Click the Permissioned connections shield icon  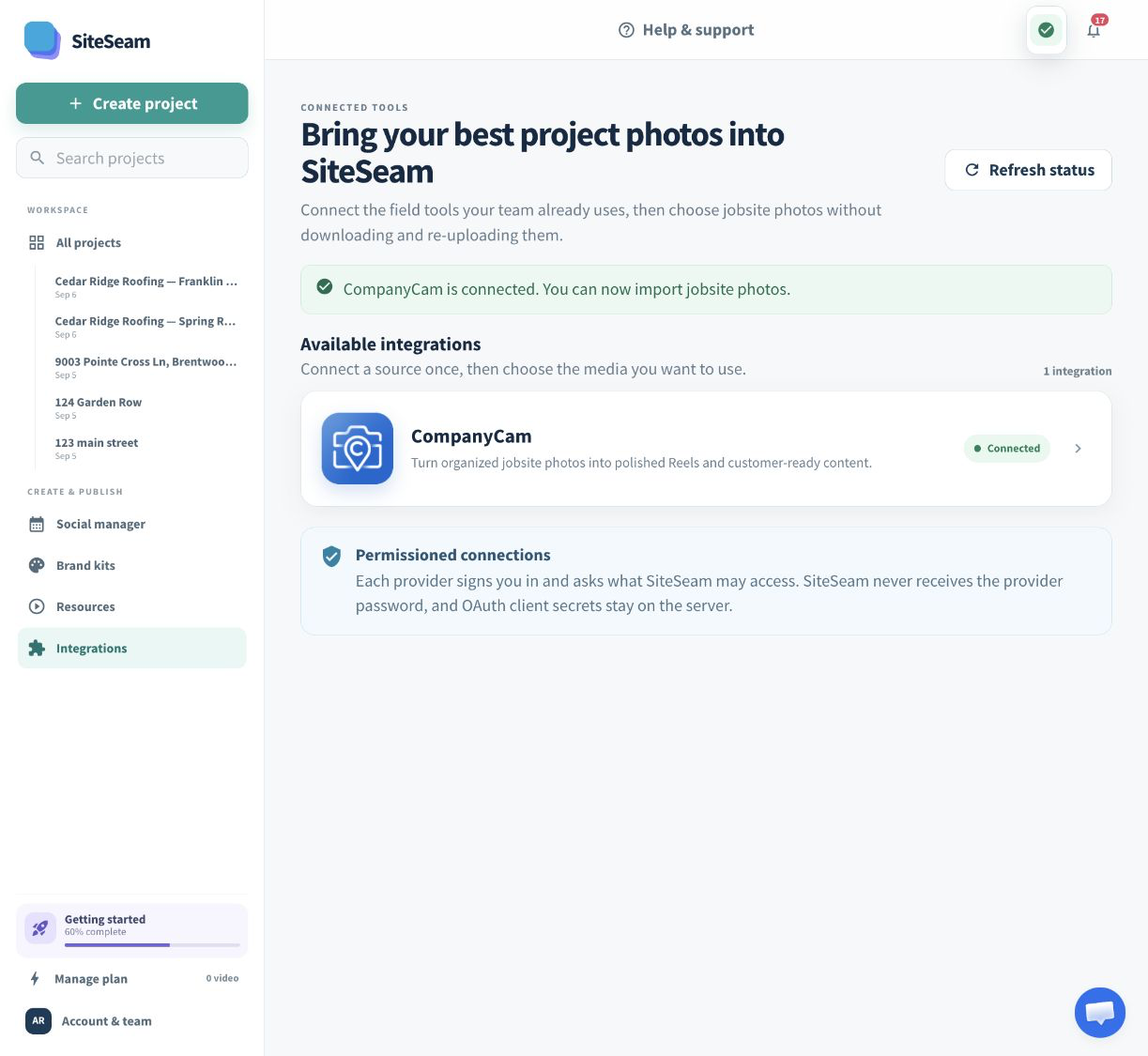[331, 557]
